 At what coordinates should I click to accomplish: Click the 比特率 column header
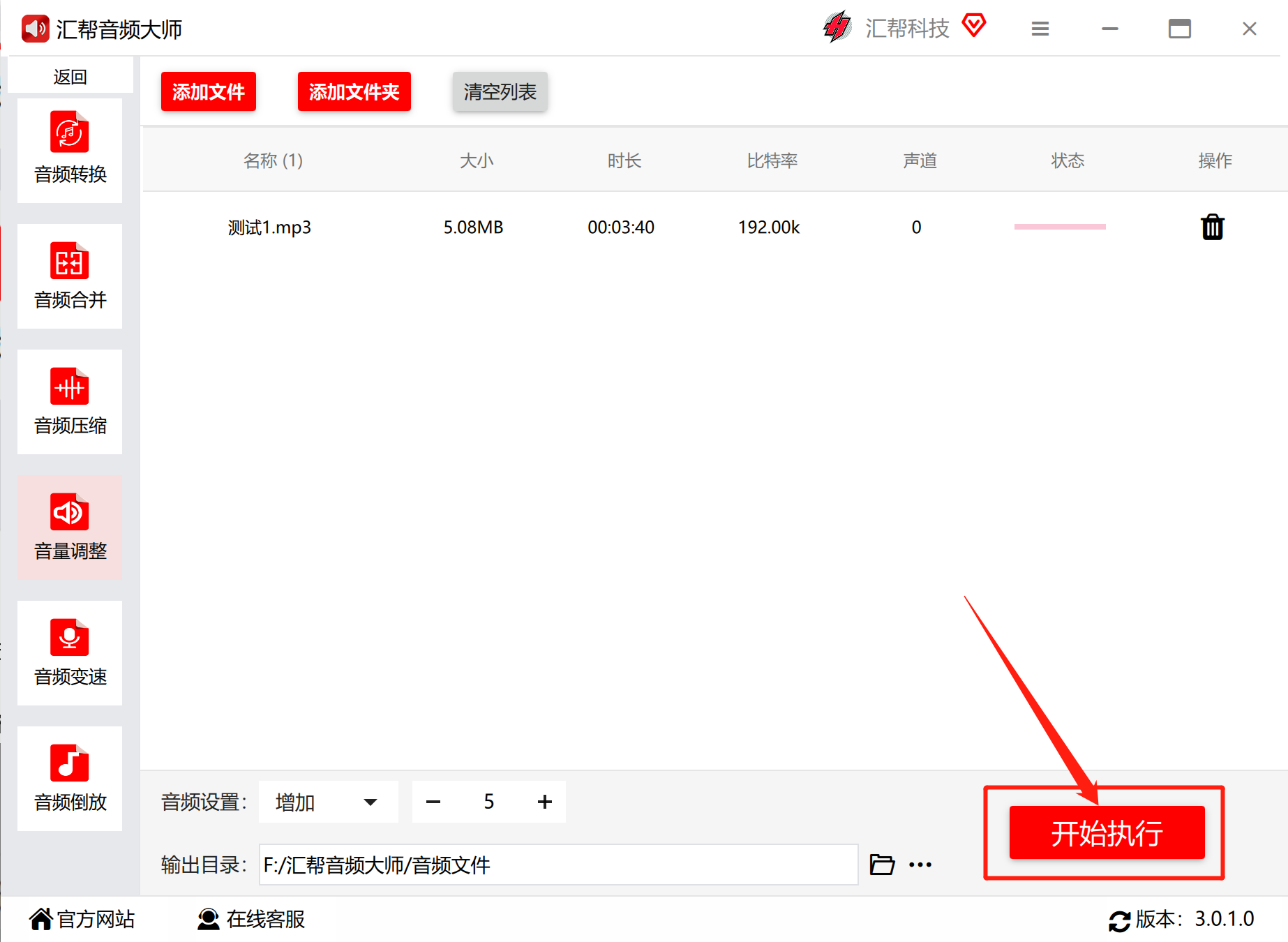tap(772, 160)
